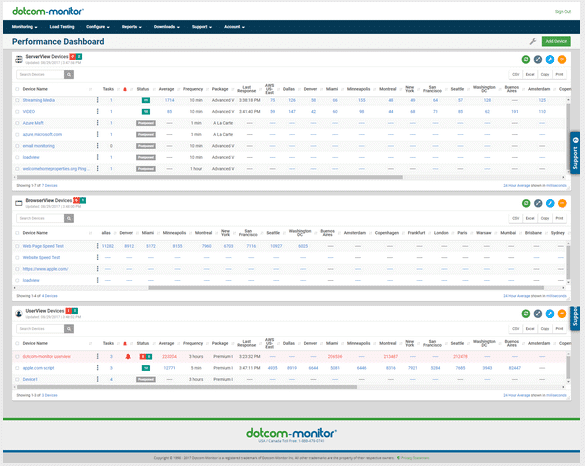
Task: Click the Add Device button
Action: pos(556,41)
